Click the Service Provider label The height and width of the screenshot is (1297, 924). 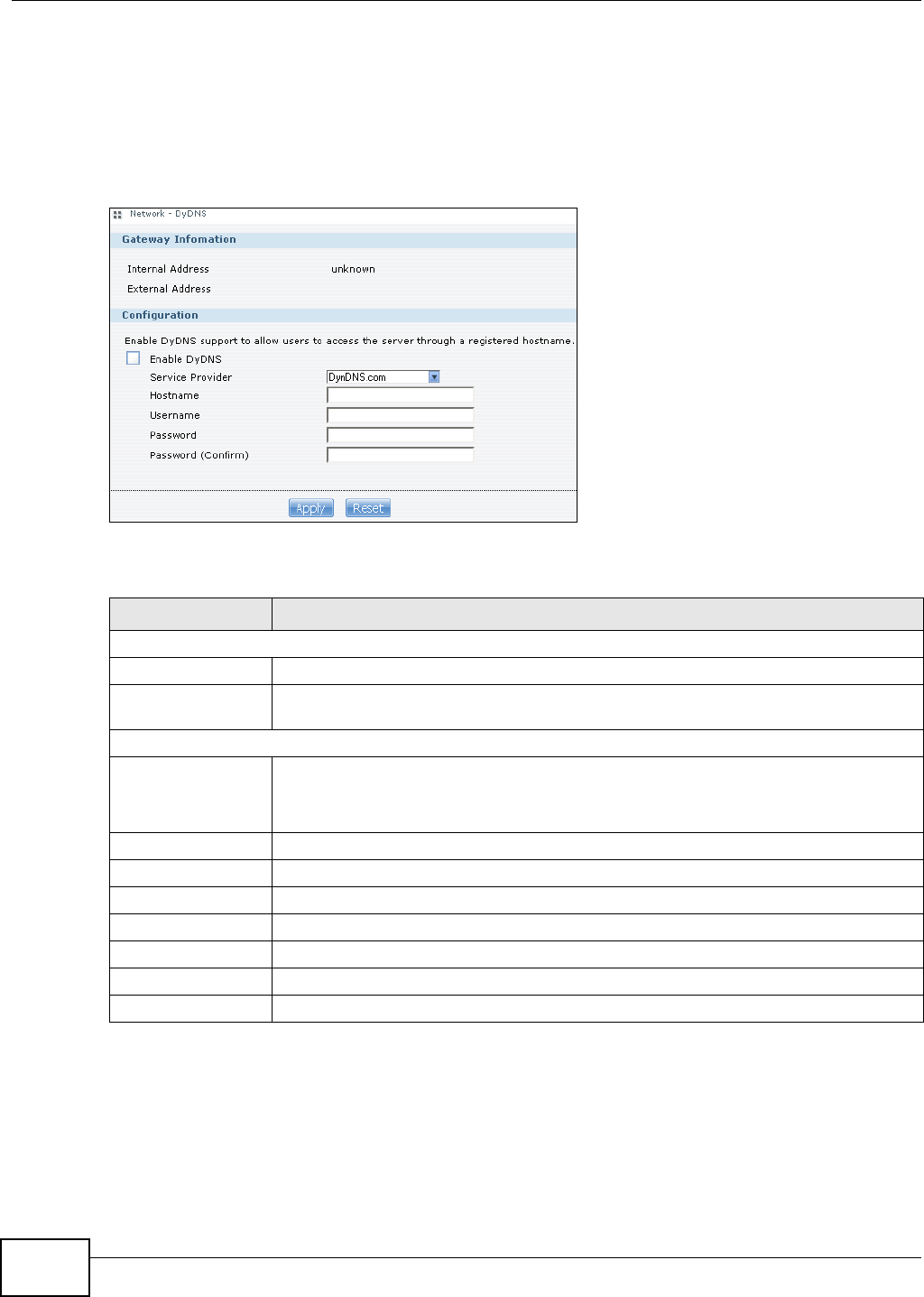[190, 377]
